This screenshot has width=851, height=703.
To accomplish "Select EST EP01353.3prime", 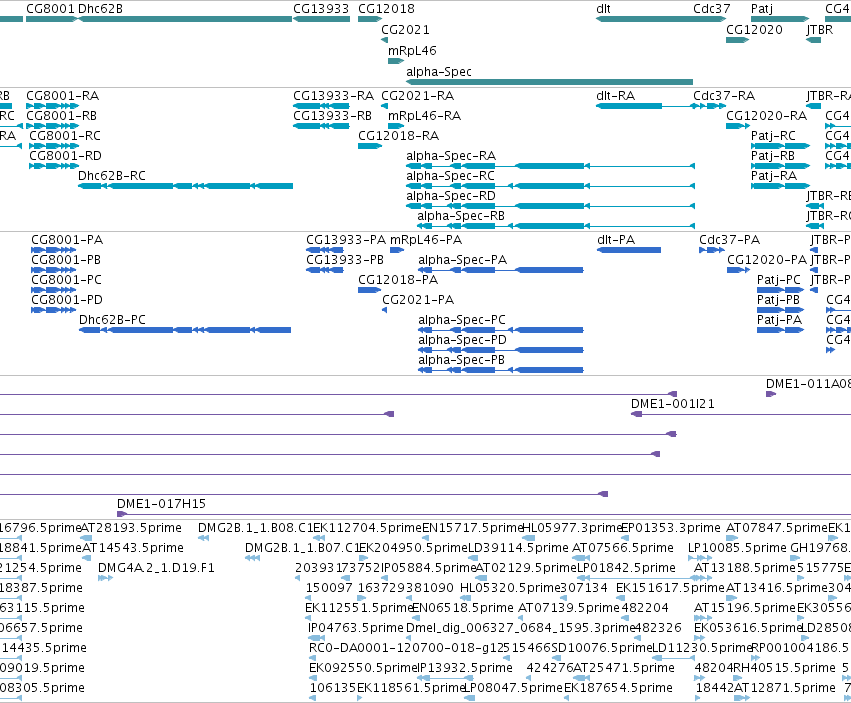I will pyautogui.click(x=671, y=528).
